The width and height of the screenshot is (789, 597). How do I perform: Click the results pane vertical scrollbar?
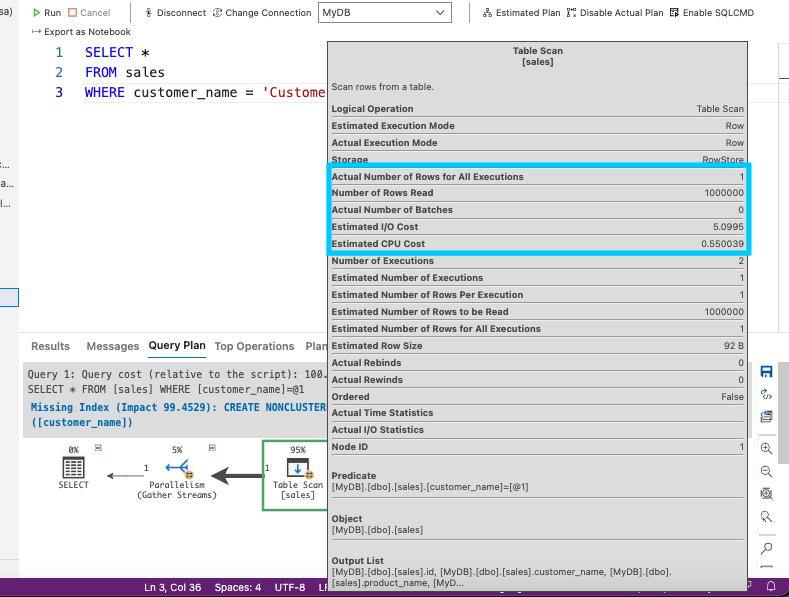[783, 413]
